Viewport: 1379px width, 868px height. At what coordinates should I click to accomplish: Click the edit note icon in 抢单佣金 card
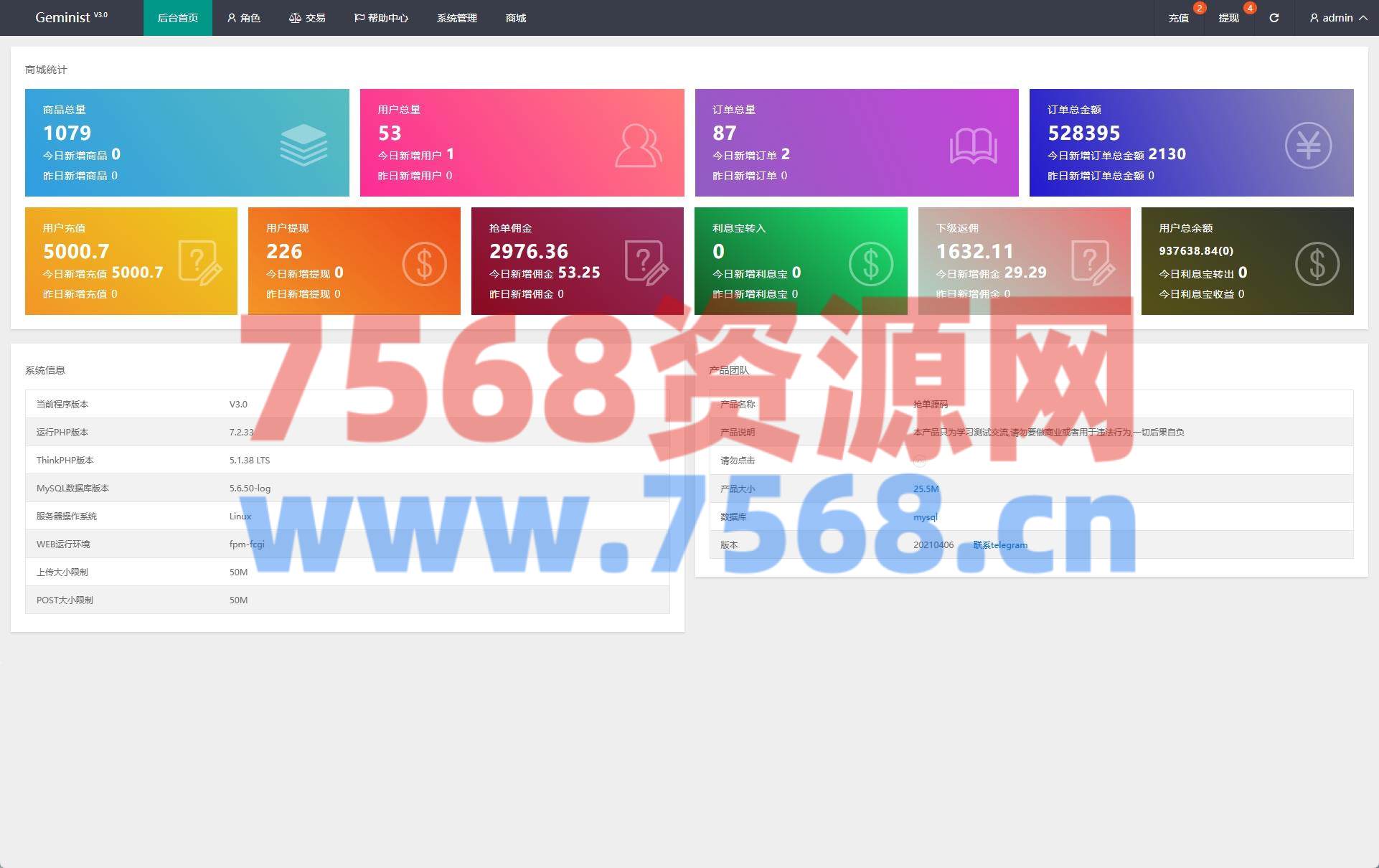(646, 263)
